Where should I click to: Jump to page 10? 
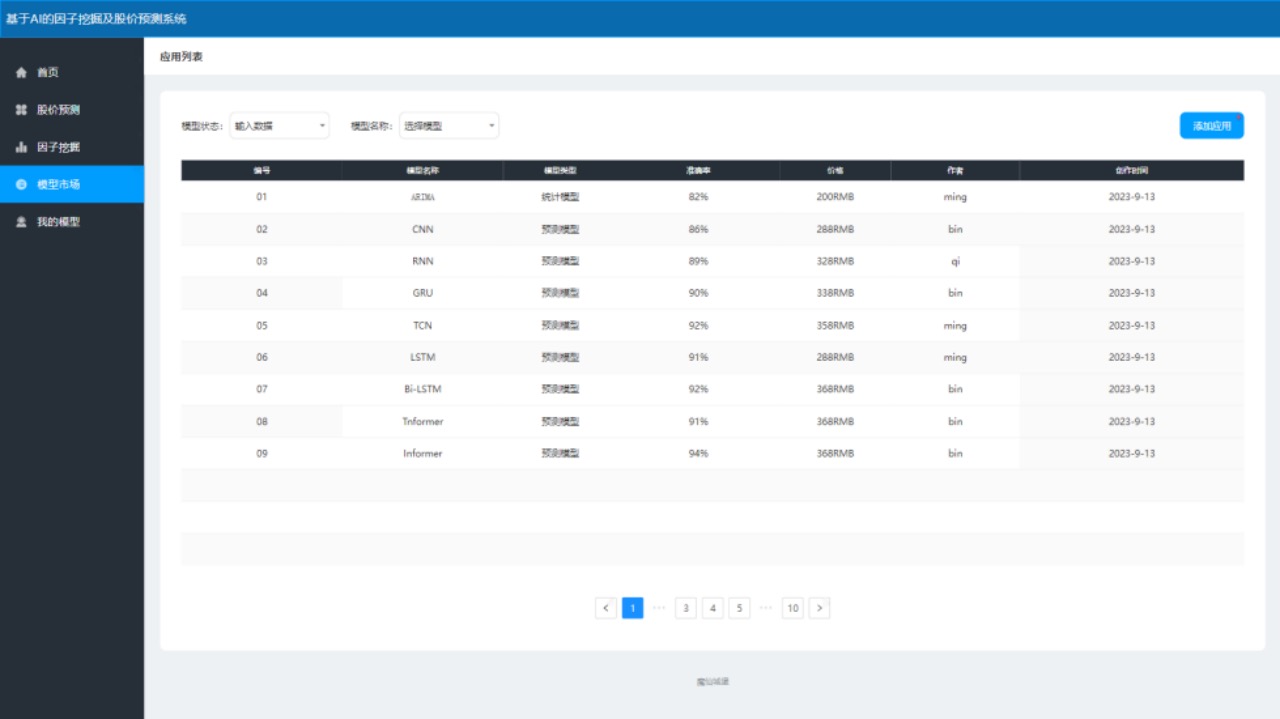pyautogui.click(x=793, y=608)
